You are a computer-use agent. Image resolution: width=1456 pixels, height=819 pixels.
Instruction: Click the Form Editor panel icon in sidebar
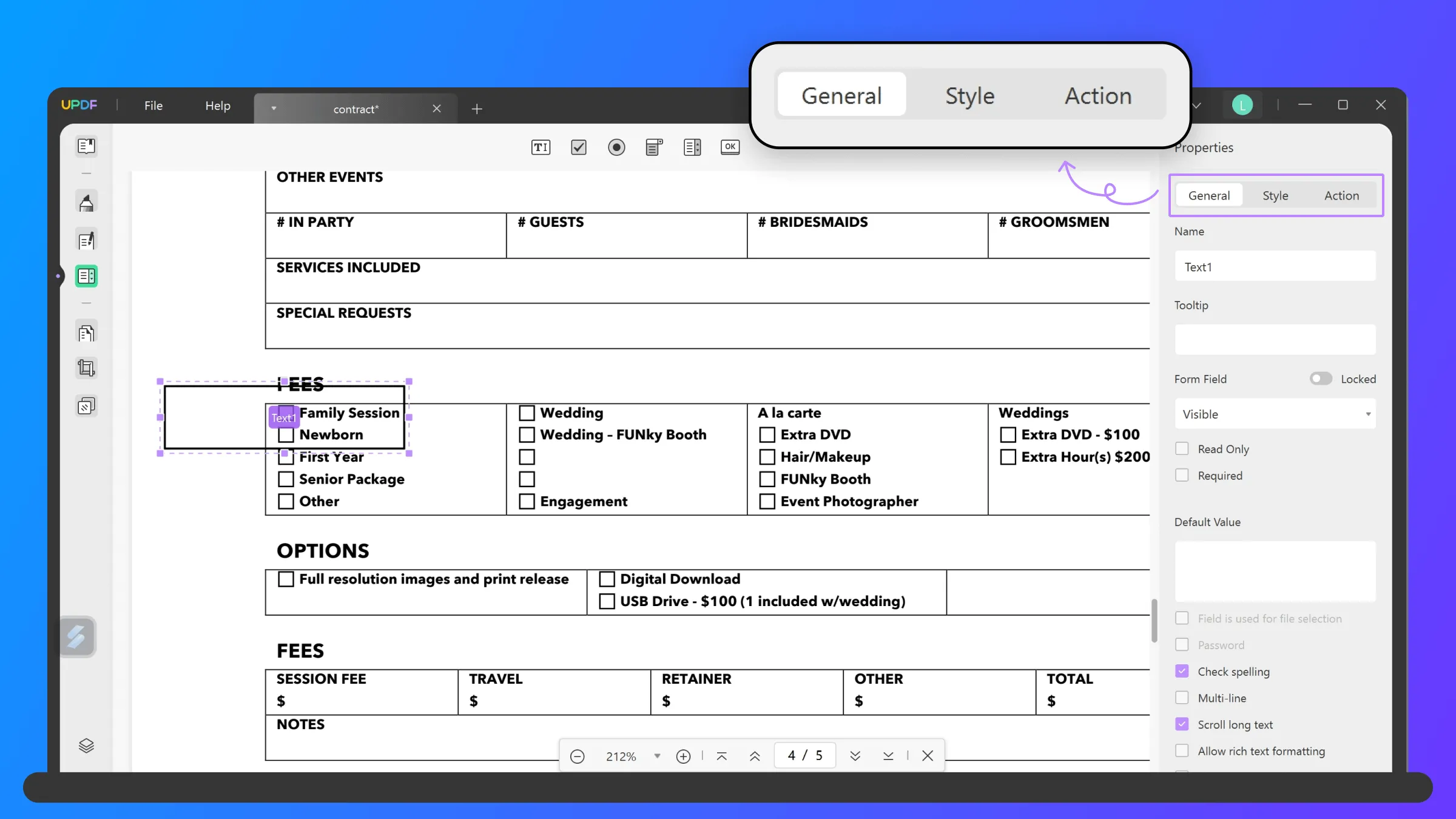pyautogui.click(x=86, y=276)
